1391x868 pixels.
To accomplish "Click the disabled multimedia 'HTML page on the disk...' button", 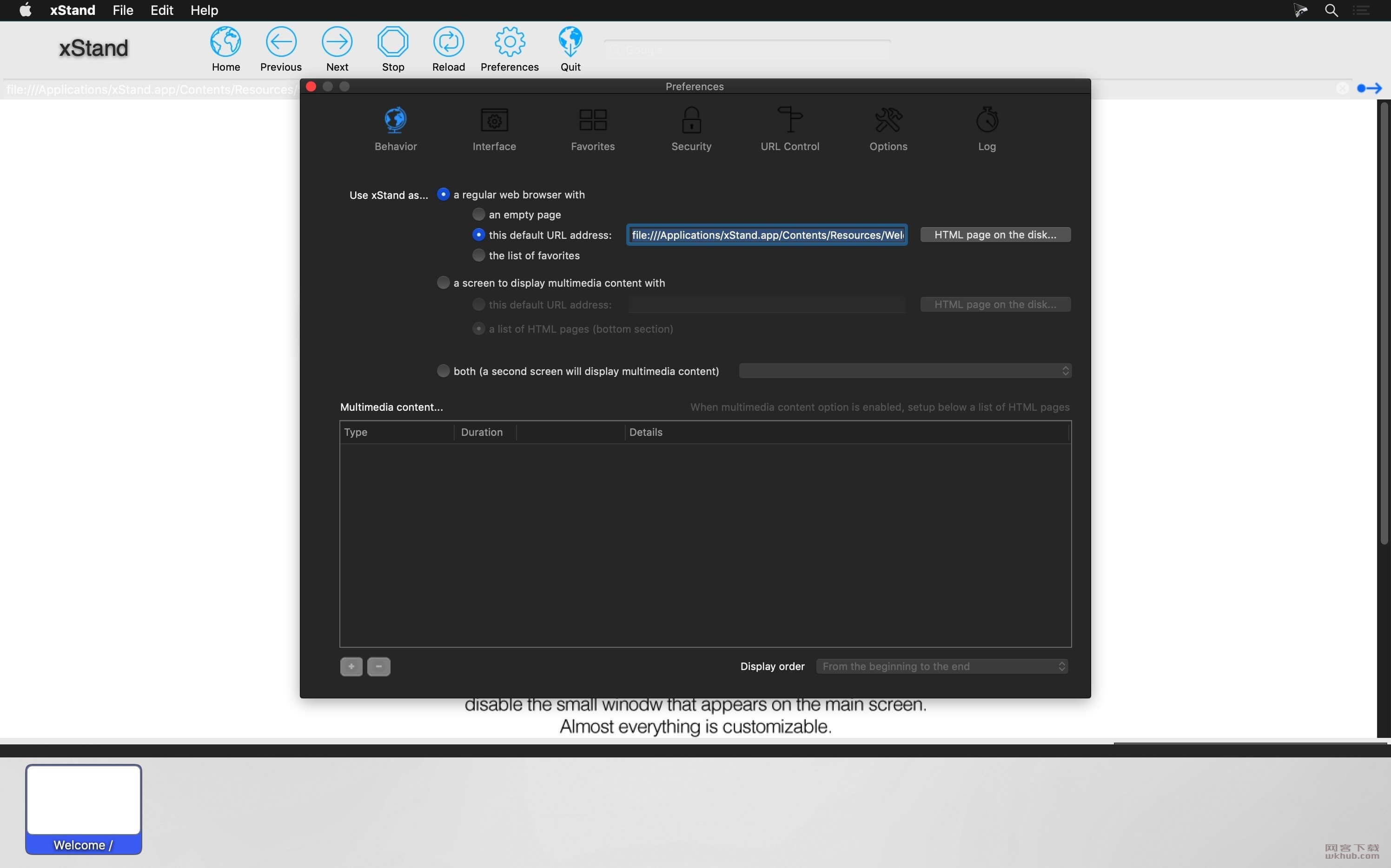I will (x=995, y=304).
